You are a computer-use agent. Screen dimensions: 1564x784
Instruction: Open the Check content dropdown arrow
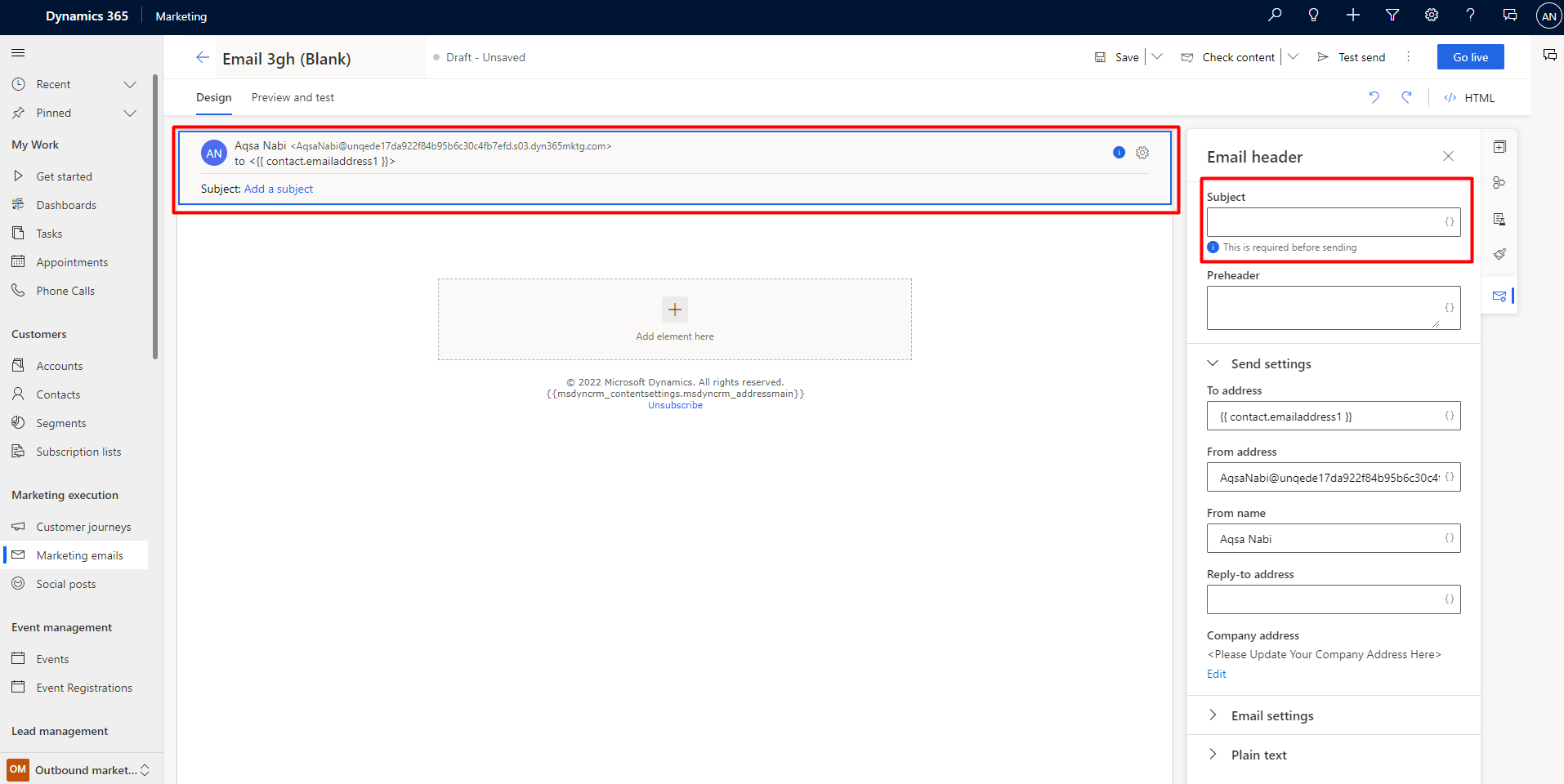[1294, 57]
